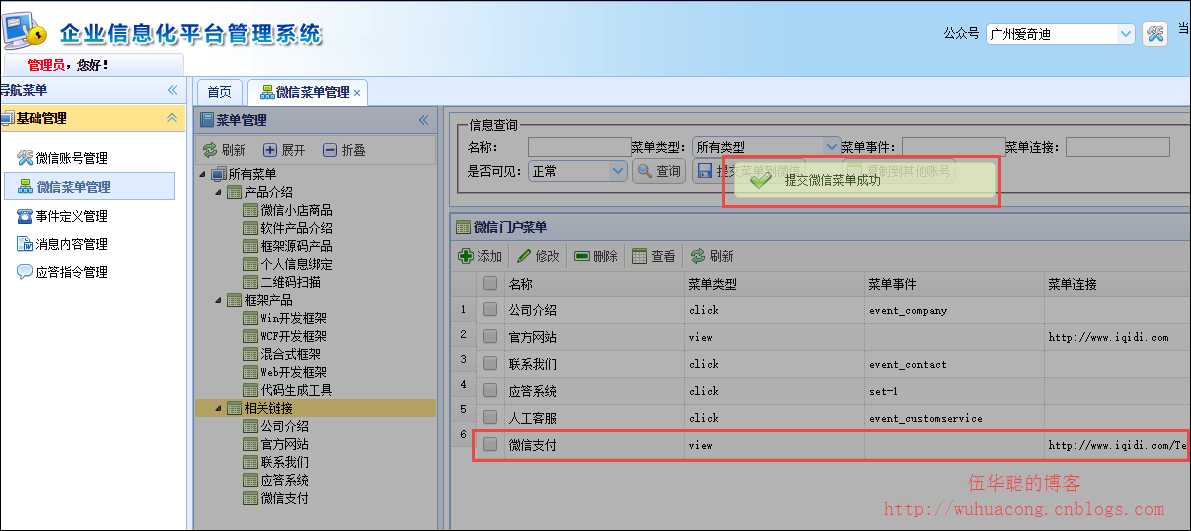Select Win开发框架 tree node
This screenshot has width=1191, height=531.
pos(286,318)
